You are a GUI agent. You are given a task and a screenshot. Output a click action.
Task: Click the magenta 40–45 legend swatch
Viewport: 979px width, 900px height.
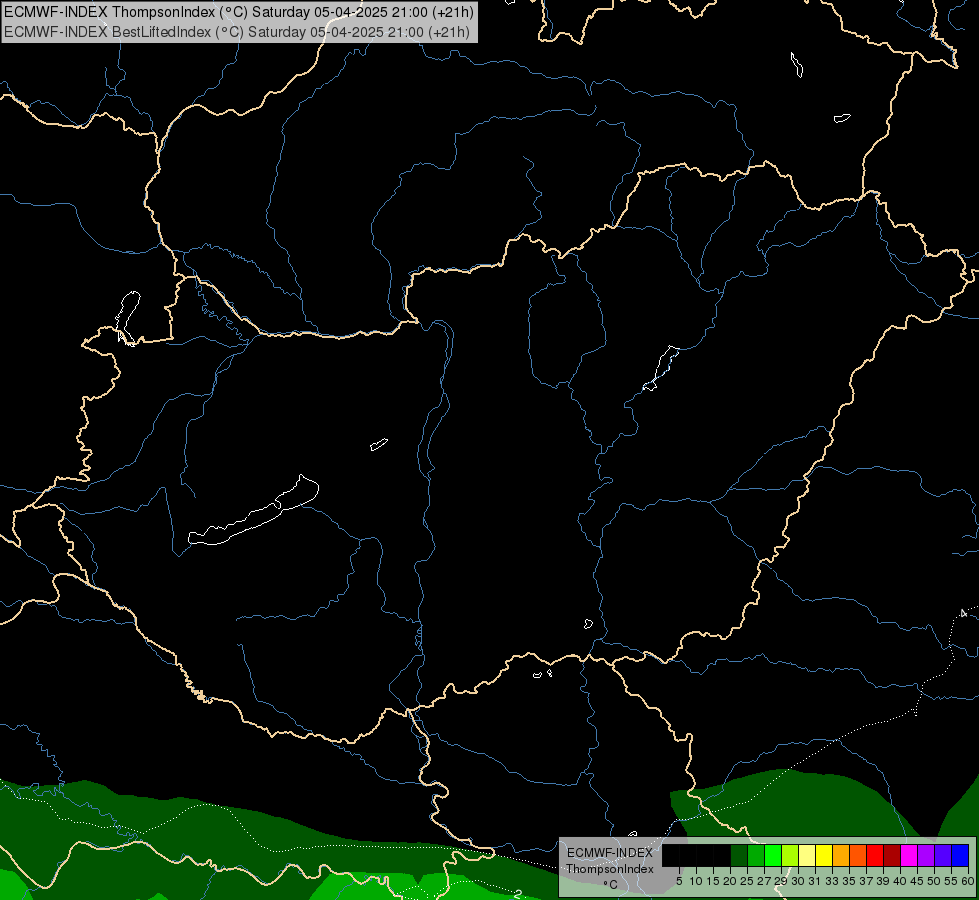909,855
